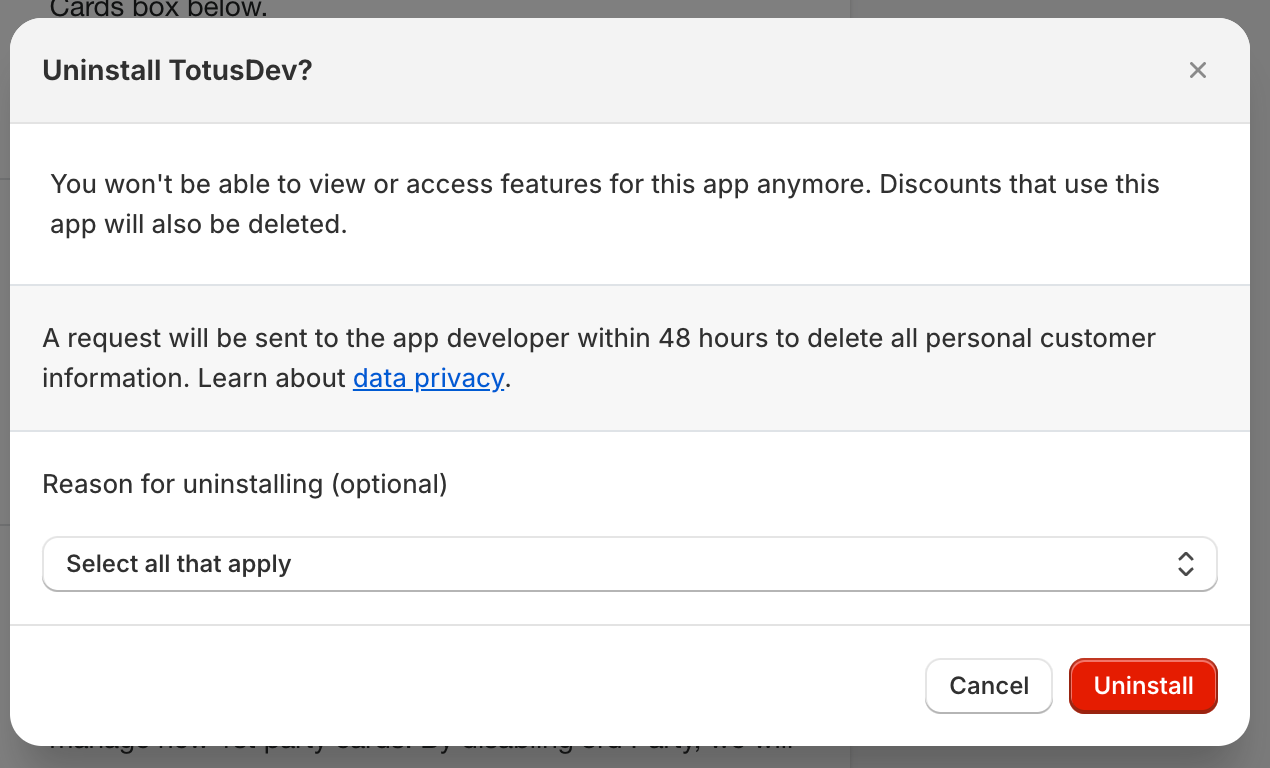Click the up-down arrows on reason selector
The height and width of the screenshot is (768, 1270).
pyautogui.click(x=1186, y=564)
